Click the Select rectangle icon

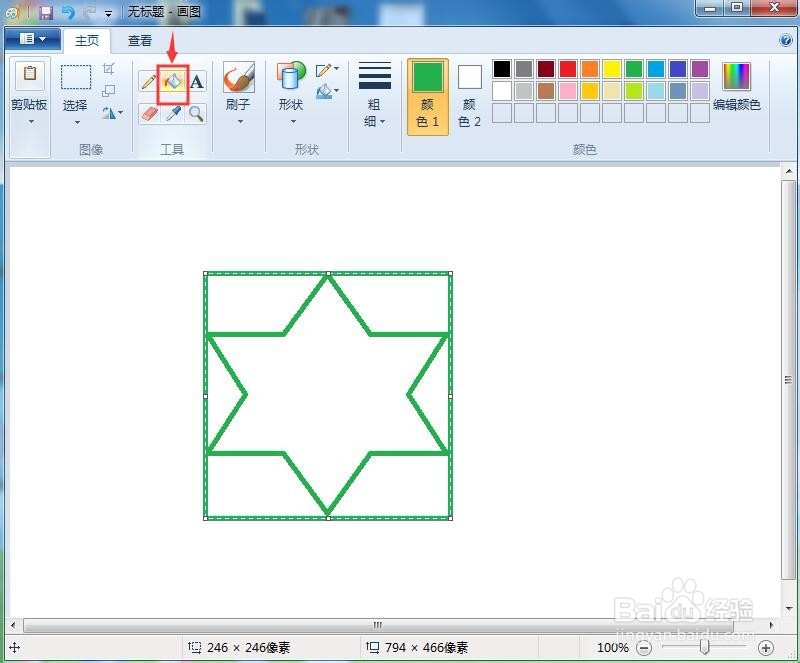pyautogui.click(x=76, y=78)
